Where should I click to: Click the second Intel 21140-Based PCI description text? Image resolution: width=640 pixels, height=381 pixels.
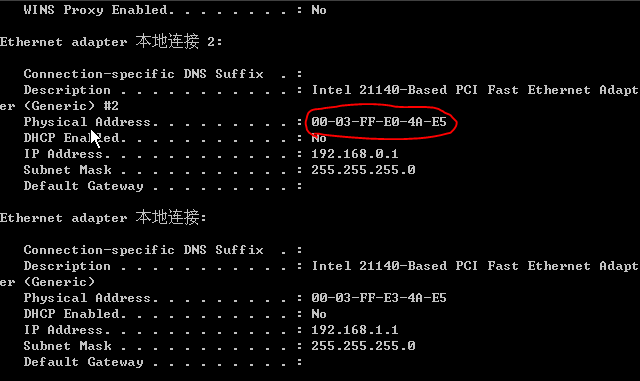click(475, 266)
